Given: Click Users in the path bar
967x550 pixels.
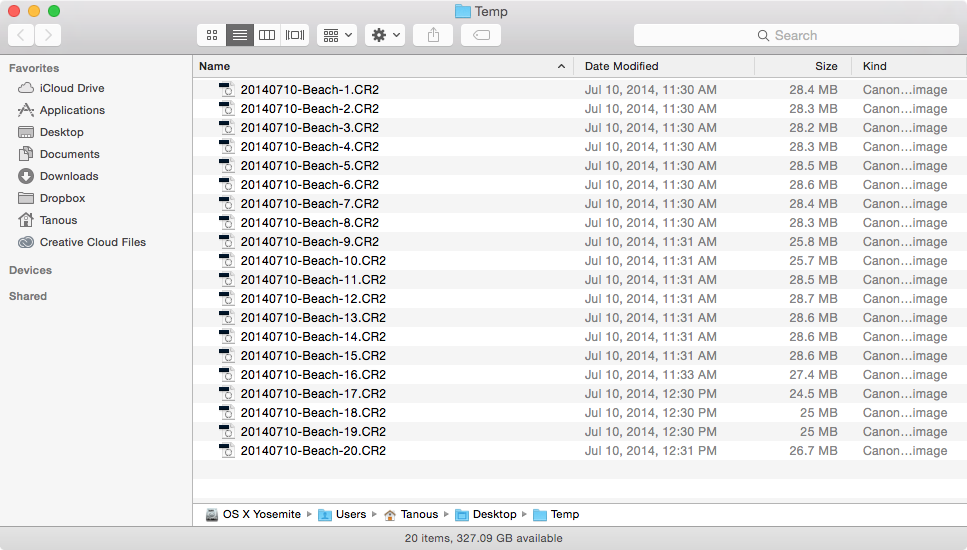Looking at the screenshot, I should point(351,514).
